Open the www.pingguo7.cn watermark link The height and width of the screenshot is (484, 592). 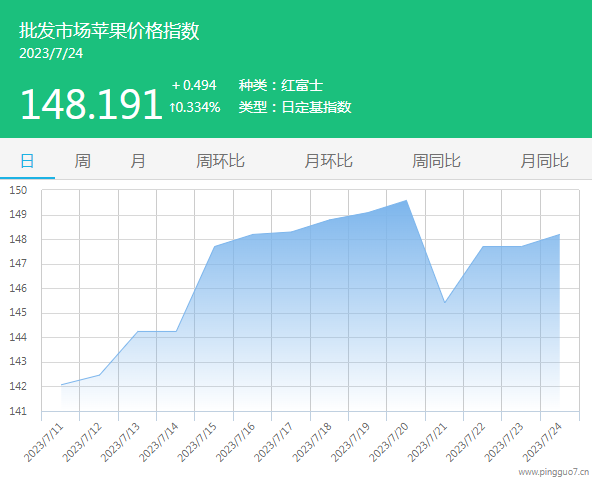tap(553, 472)
